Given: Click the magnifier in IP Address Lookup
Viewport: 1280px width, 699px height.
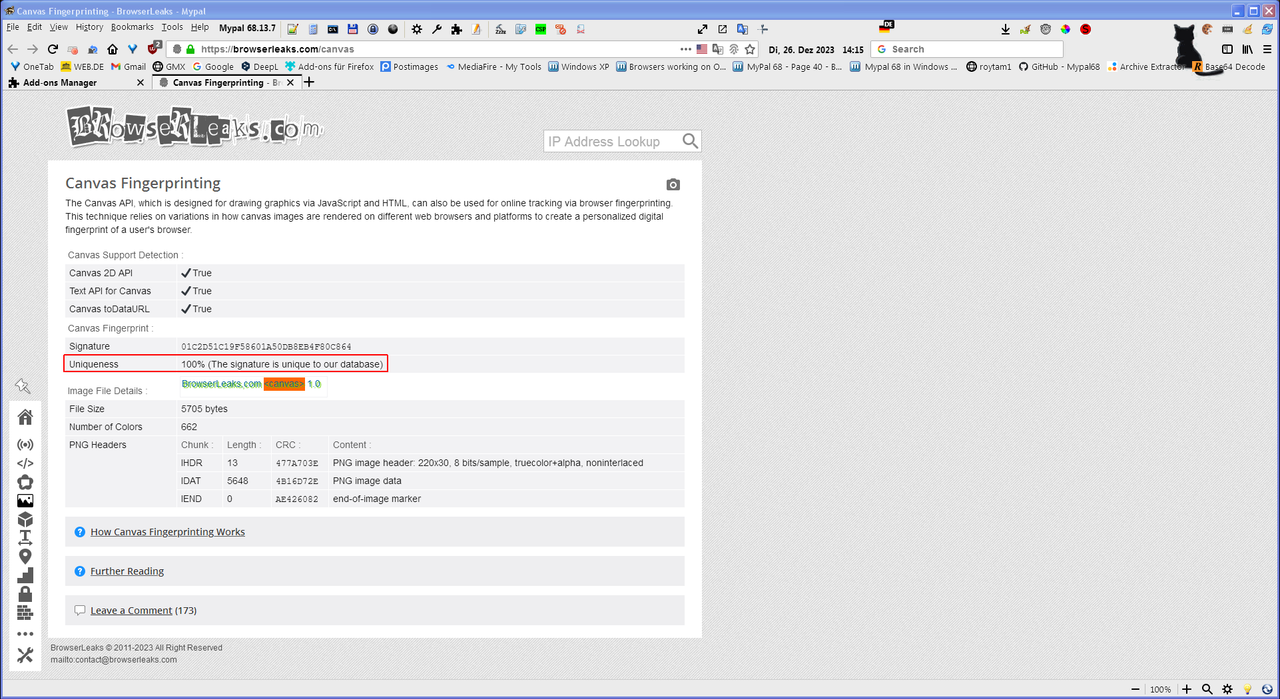Looking at the screenshot, I should (x=690, y=141).
